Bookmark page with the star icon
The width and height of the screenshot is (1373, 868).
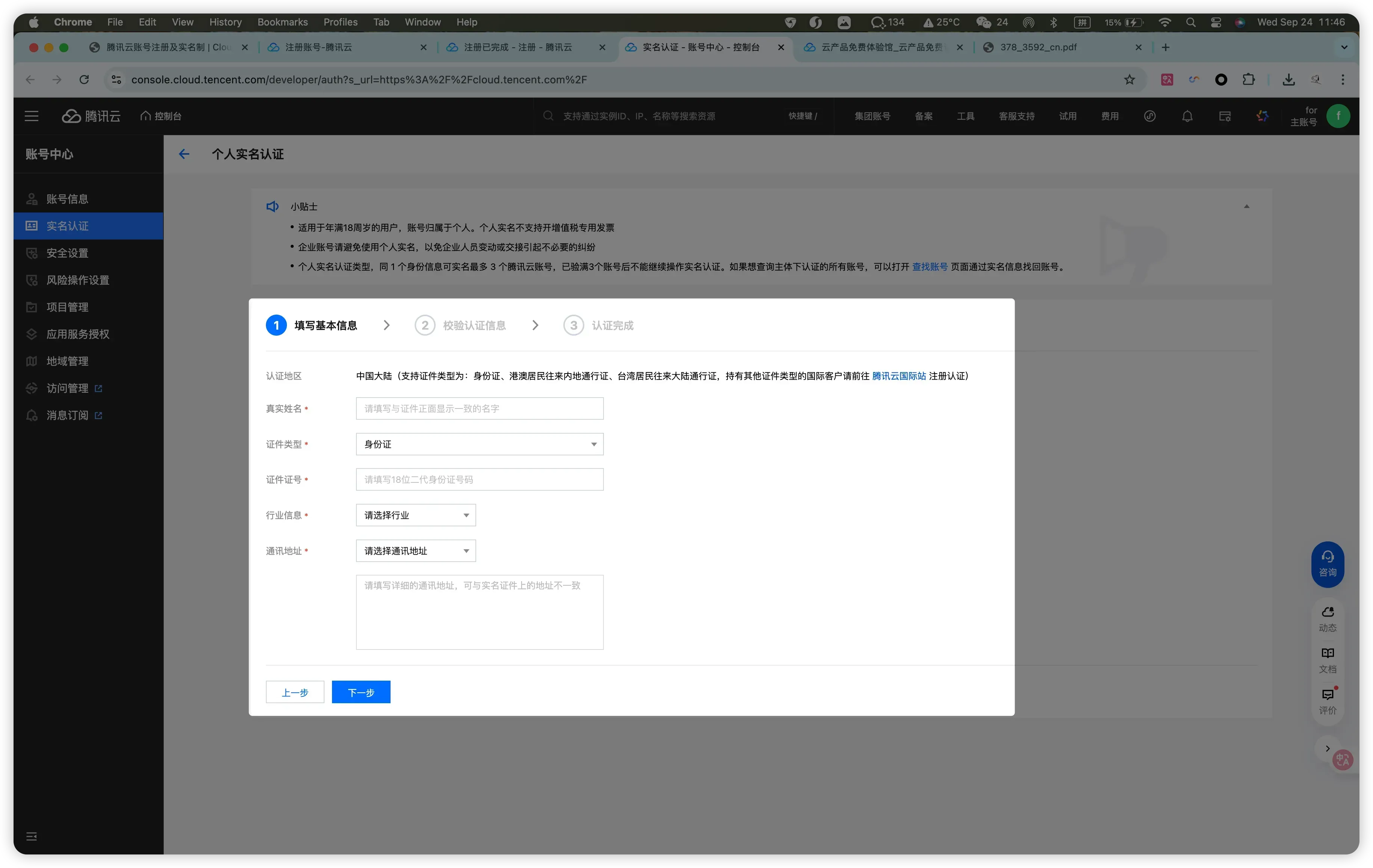point(1130,80)
